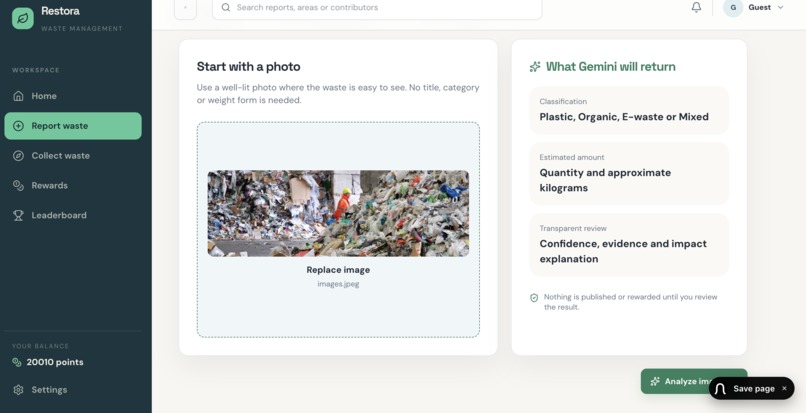Click the uploaded waste photo thumbnail
Viewport: 806px width, 413px height.
338,213
